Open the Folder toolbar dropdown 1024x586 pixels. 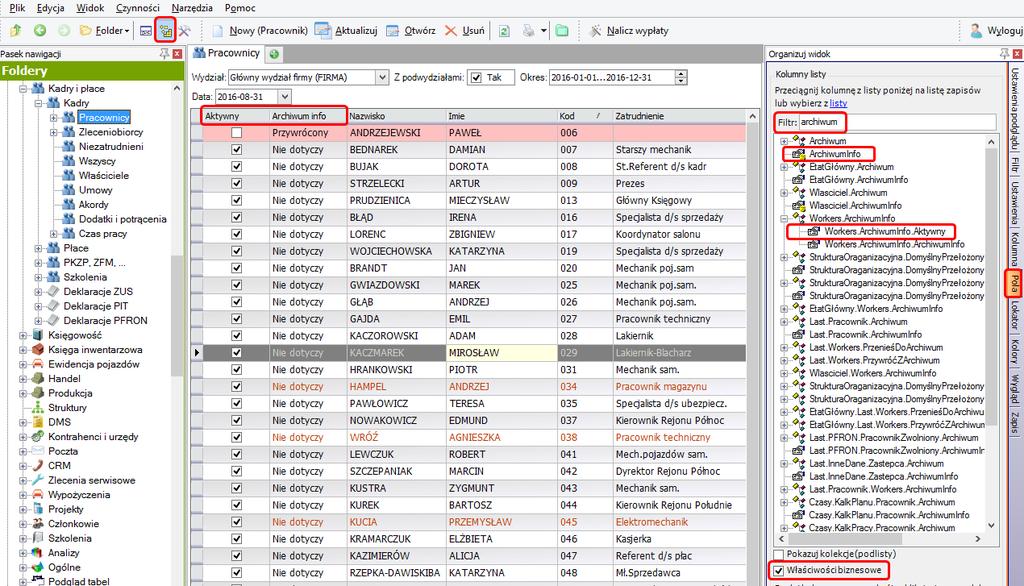tap(104, 31)
